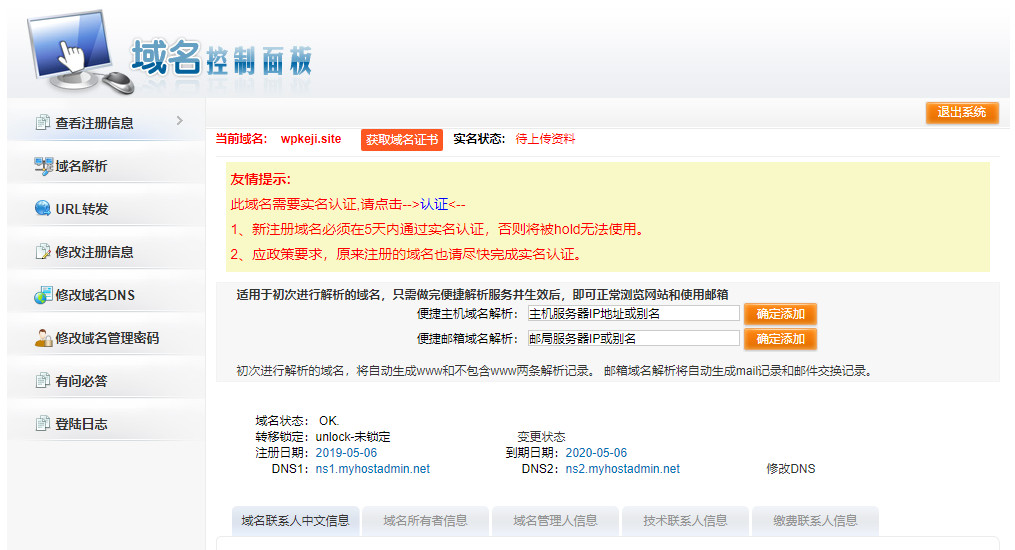The image size is (1015, 550).
Task: Click the 变更状态 label
Action: click(541, 437)
